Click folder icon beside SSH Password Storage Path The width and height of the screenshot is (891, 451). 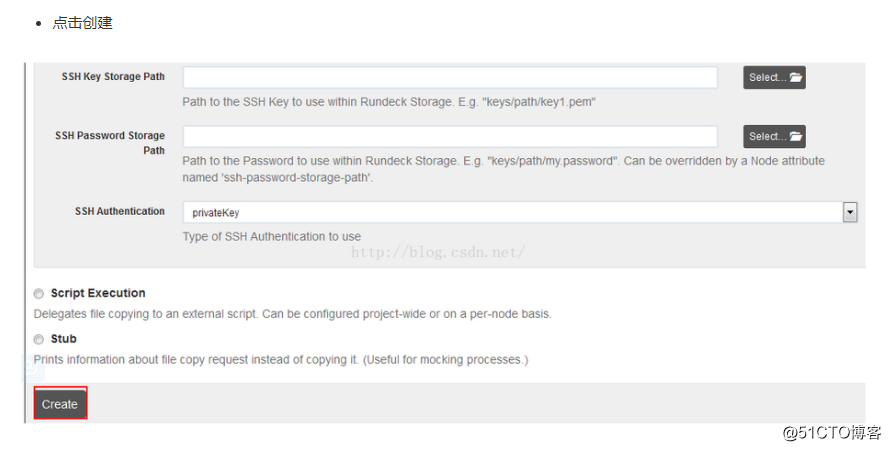[x=796, y=136]
